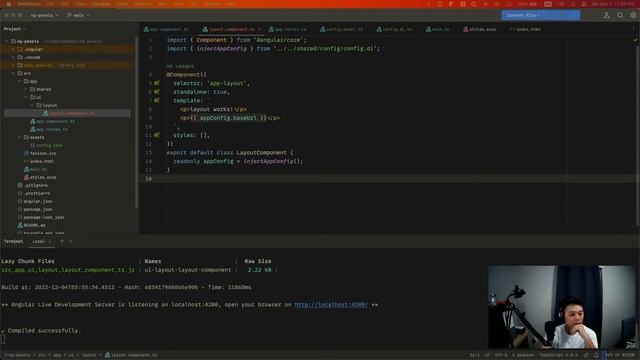Expand the .vscode folder
Screen dimensions: 640x360
pyautogui.click(x=13, y=57)
